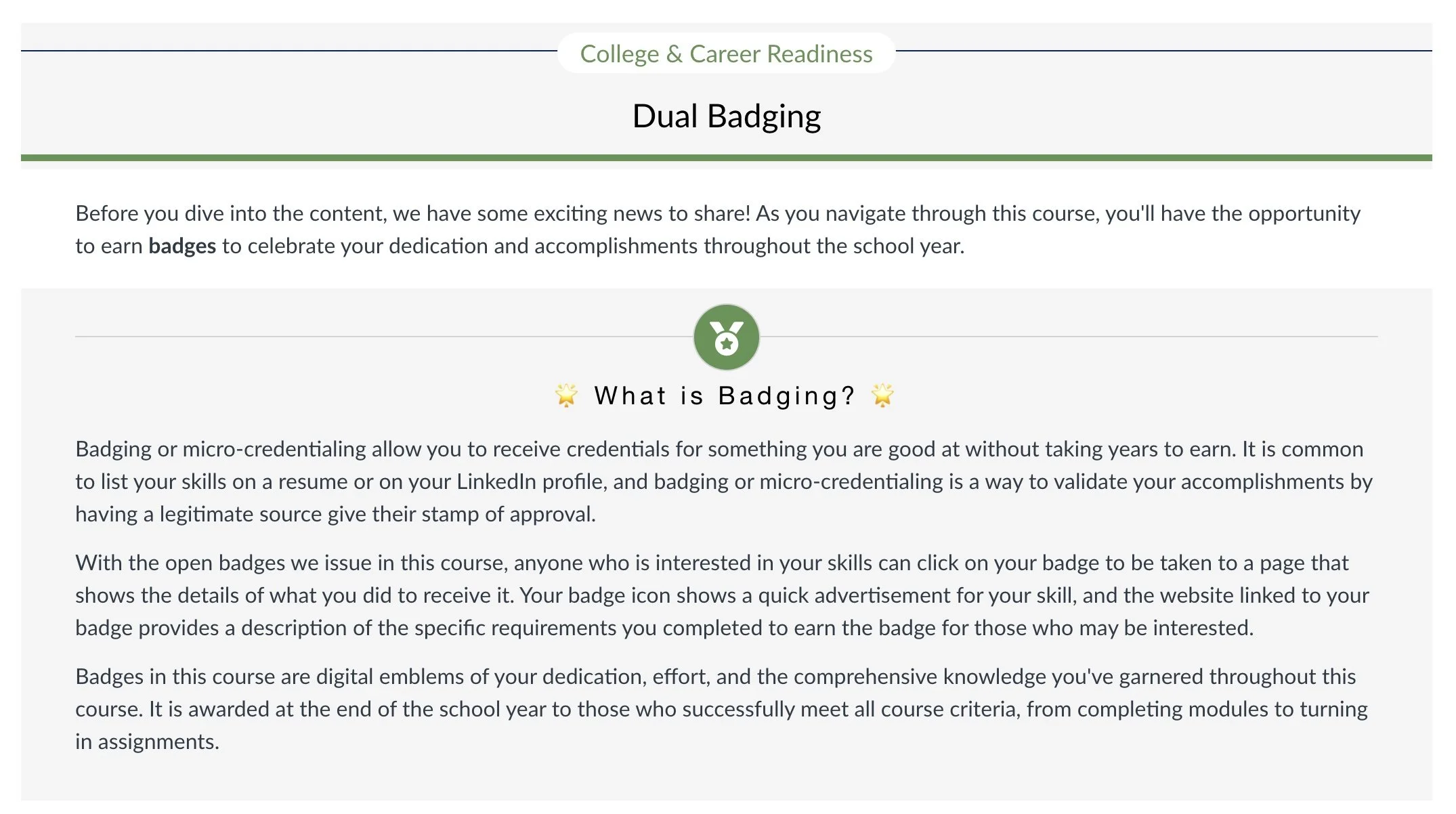This screenshot has width=1456, height=814.
Task: Click the Dual Badging page title
Action: (x=726, y=116)
